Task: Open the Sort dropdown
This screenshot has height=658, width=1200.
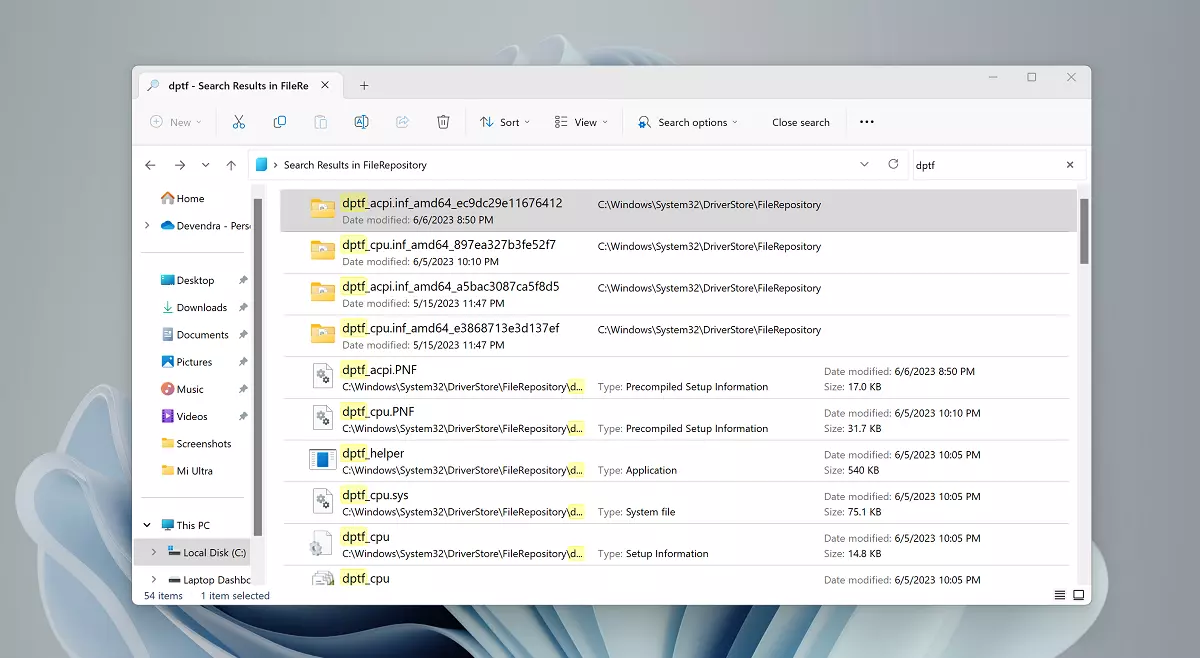Action: pyautogui.click(x=505, y=122)
